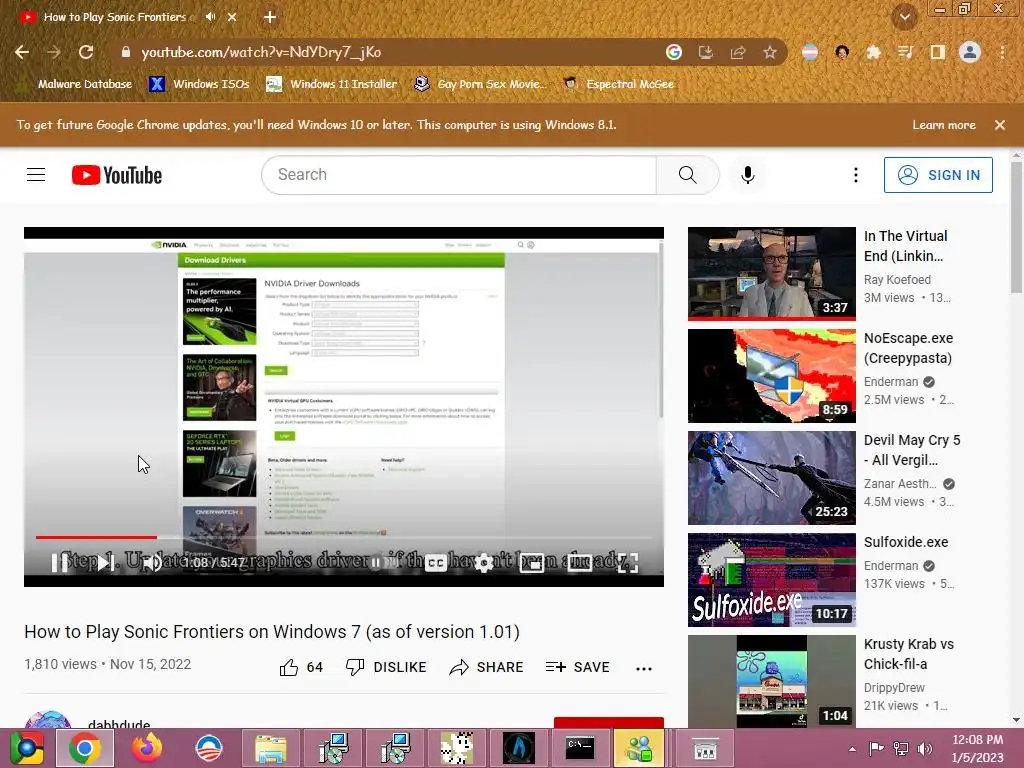Share this page from address bar

pyautogui.click(x=738, y=52)
